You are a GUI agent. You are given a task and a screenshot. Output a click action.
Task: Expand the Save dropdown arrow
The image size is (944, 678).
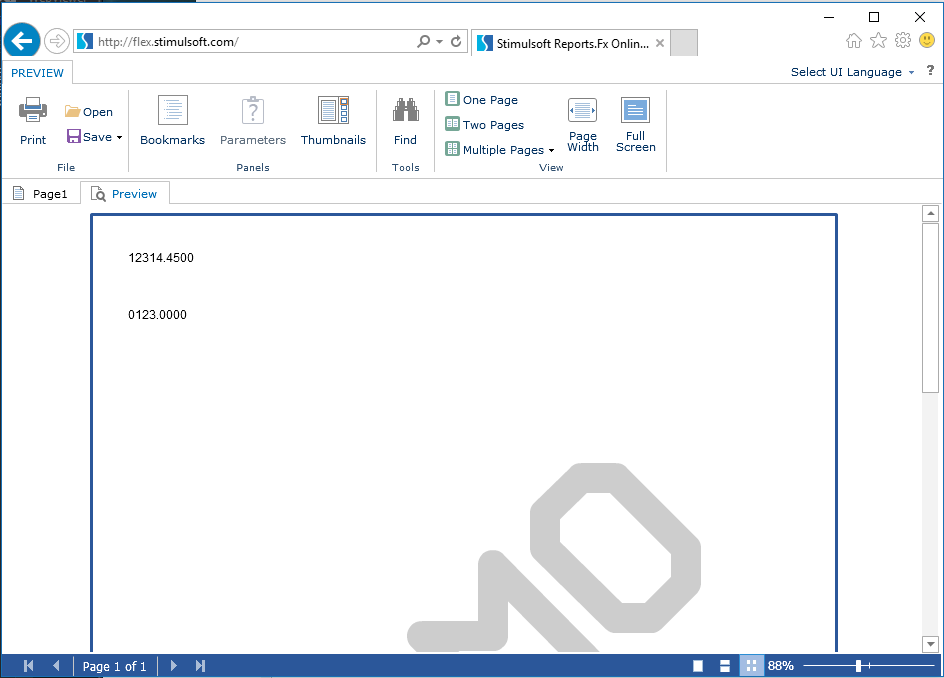(119, 138)
